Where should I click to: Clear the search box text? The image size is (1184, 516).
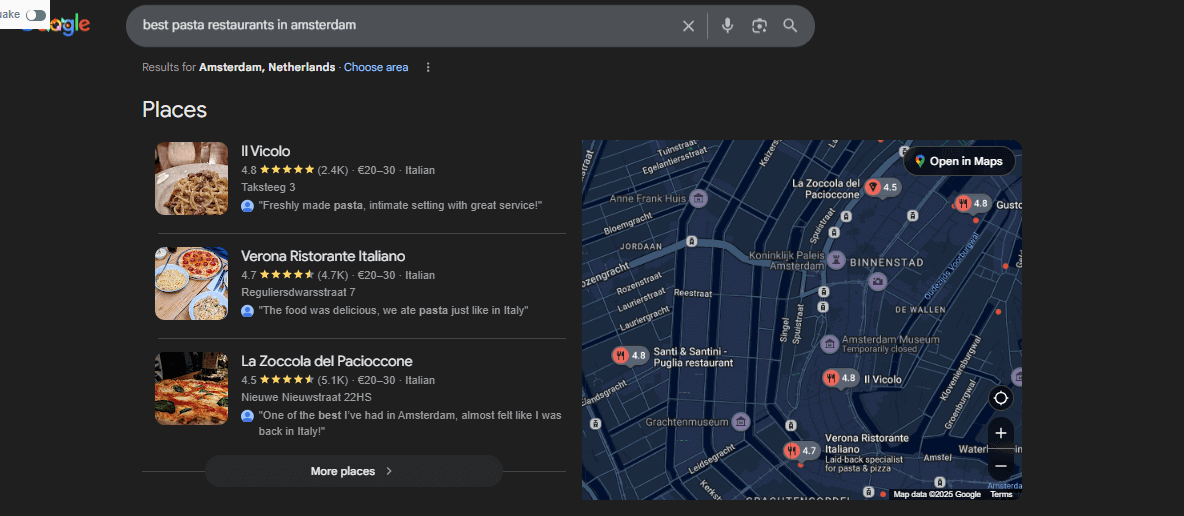pyautogui.click(x=688, y=26)
